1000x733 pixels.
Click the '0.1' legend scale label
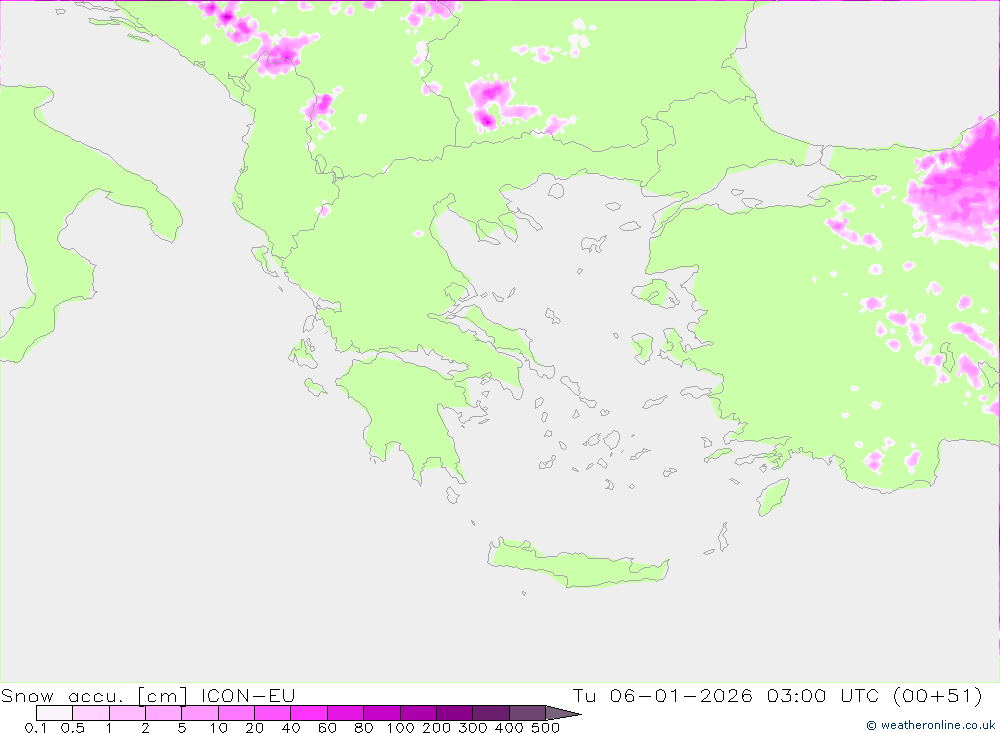tap(36, 727)
